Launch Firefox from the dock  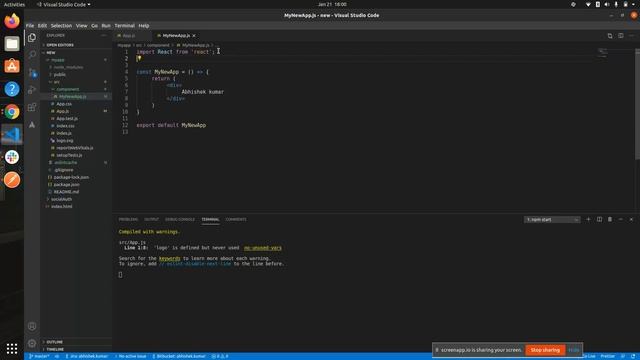[12, 21]
